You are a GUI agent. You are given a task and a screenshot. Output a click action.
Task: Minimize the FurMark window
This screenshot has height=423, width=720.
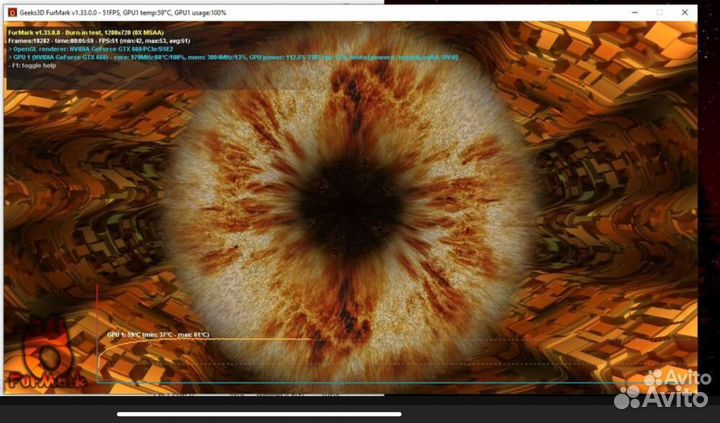pos(632,12)
